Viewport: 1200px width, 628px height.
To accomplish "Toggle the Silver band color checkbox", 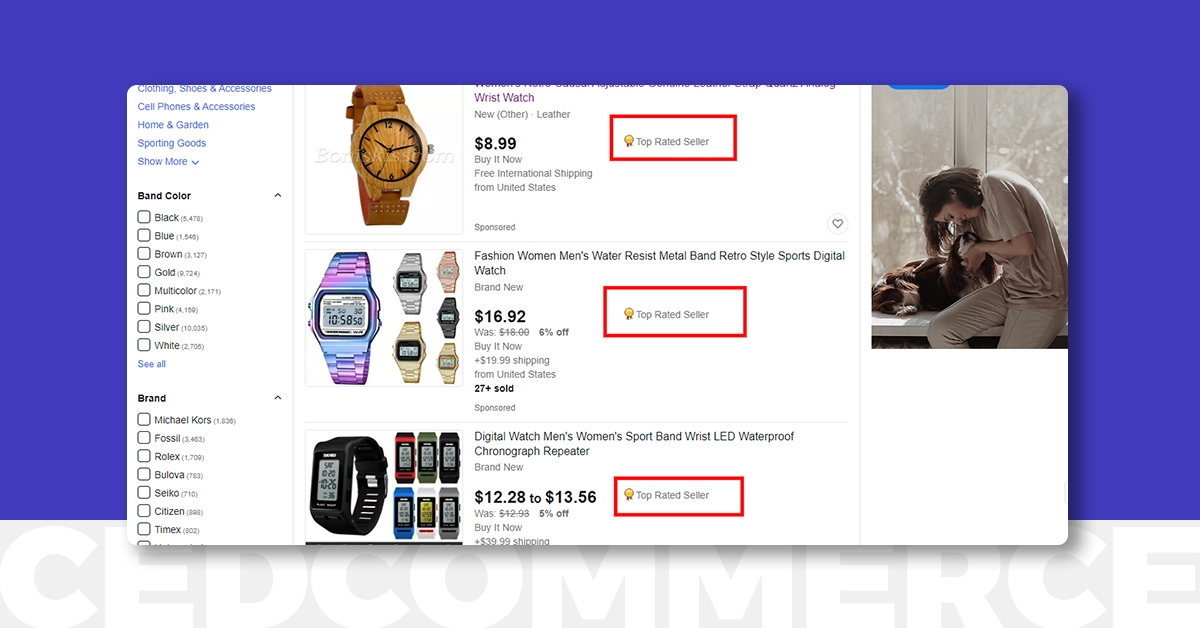I will pyautogui.click(x=144, y=327).
